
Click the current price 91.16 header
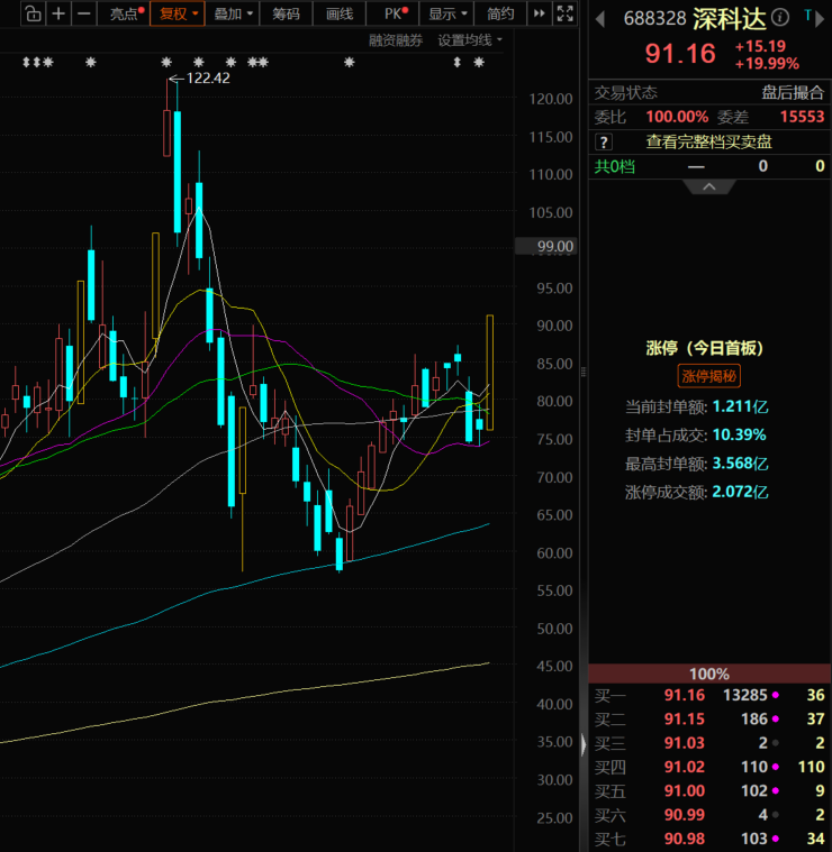coord(680,54)
